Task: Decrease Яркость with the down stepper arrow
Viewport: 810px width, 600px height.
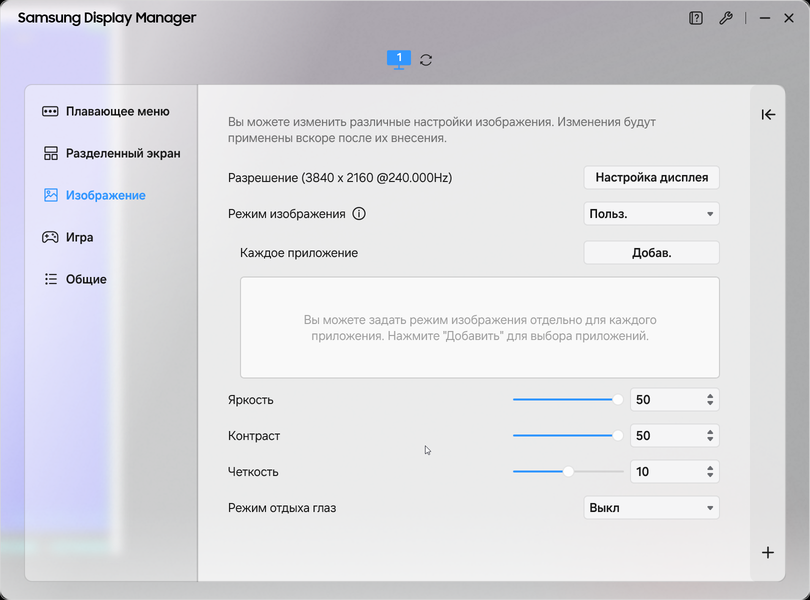Action: point(710,404)
